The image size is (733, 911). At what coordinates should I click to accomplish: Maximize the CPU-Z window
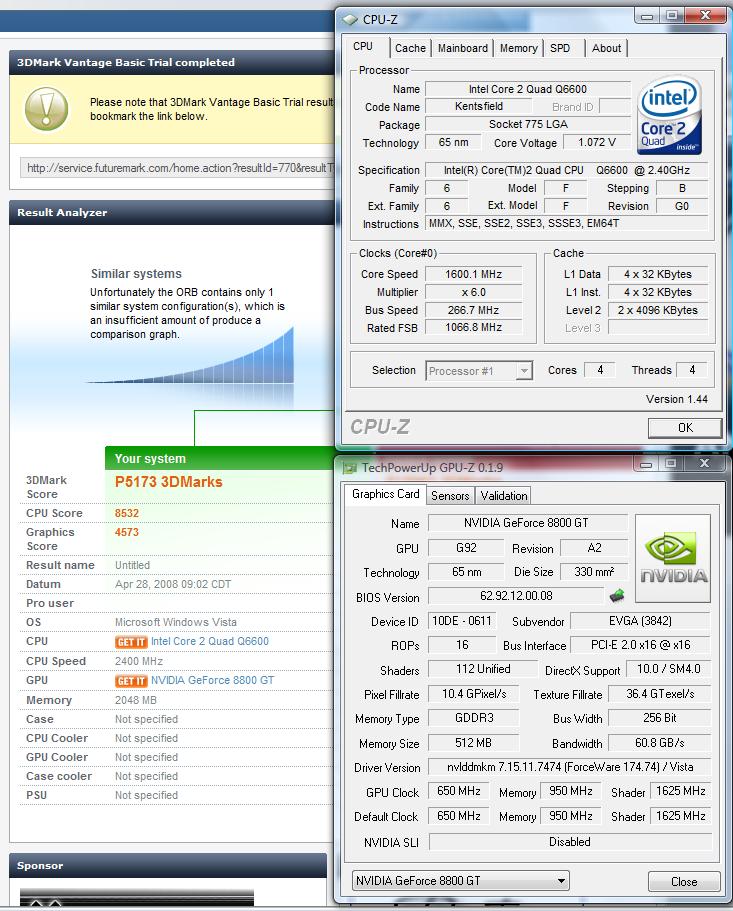click(x=671, y=16)
